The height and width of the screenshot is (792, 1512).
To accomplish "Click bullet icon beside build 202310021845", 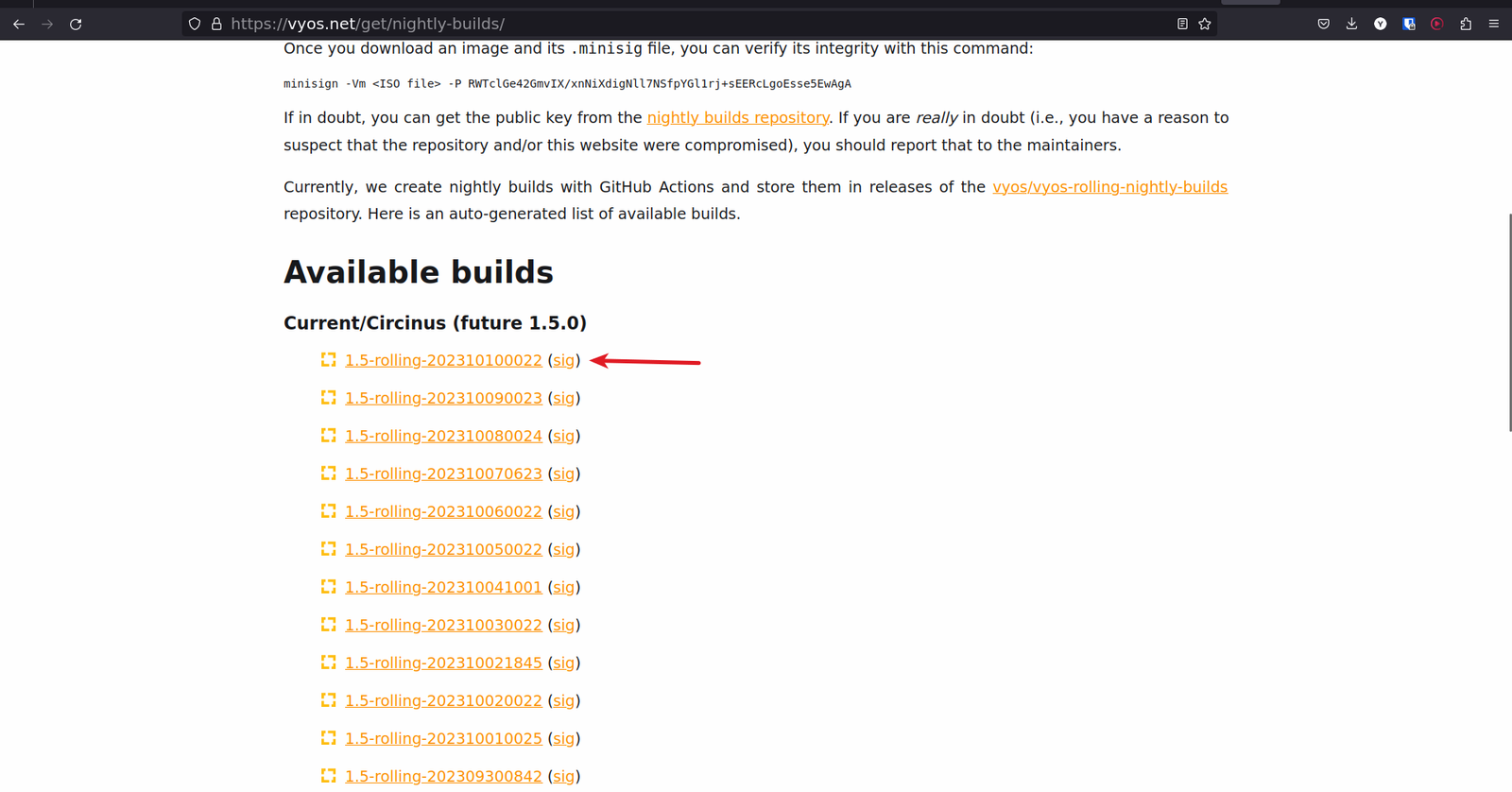I will pyautogui.click(x=328, y=663).
